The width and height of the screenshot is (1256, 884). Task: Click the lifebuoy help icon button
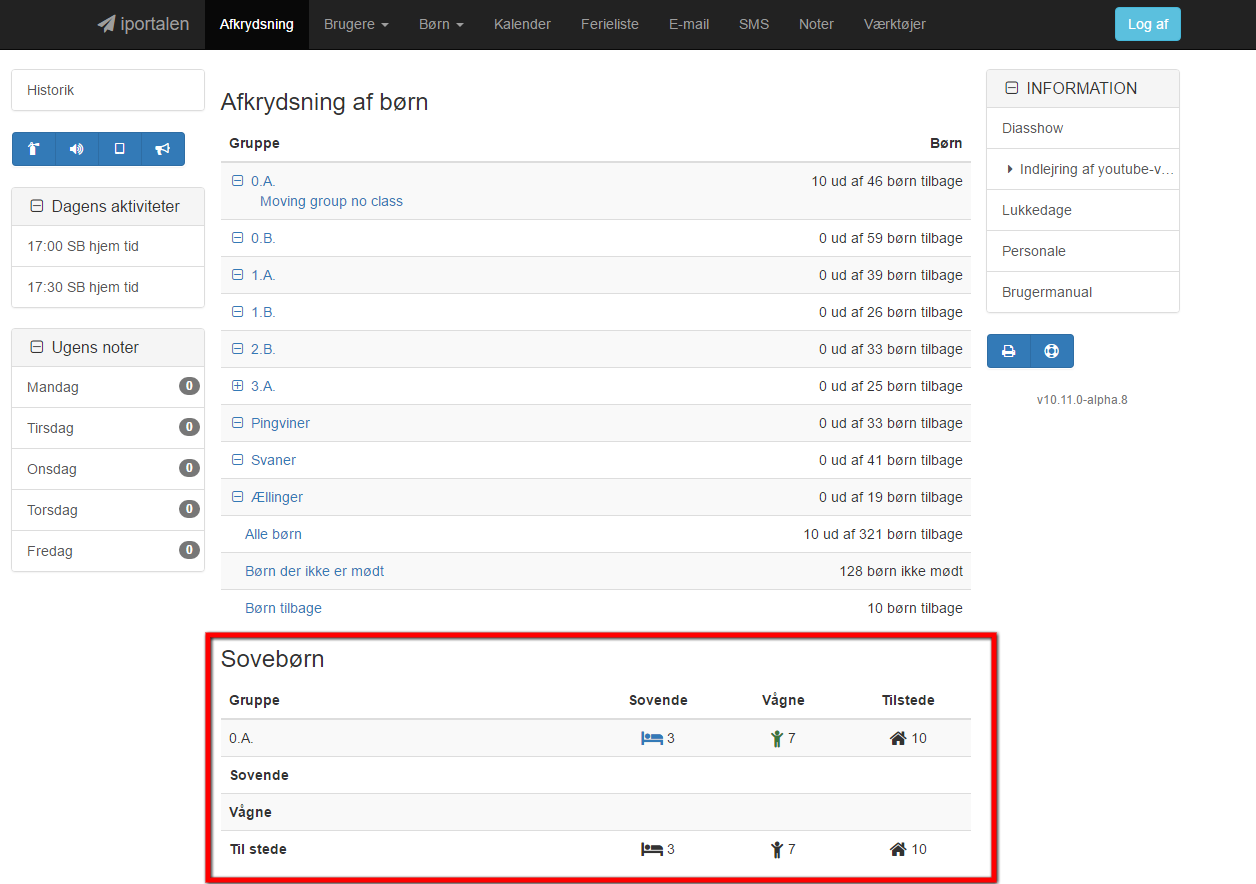(1051, 351)
